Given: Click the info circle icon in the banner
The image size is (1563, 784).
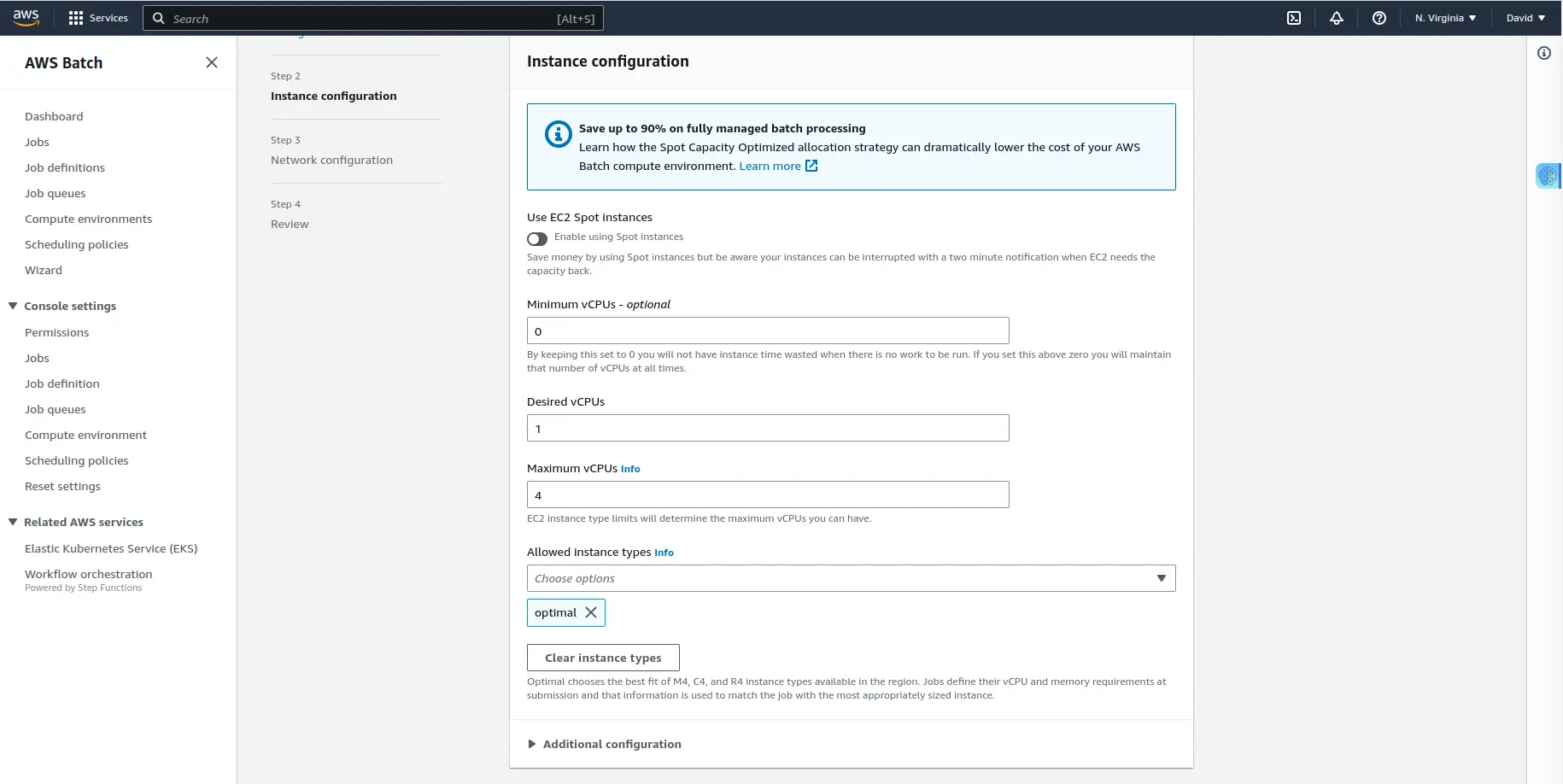Looking at the screenshot, I should pyautogui.click(x=559, y=134).
